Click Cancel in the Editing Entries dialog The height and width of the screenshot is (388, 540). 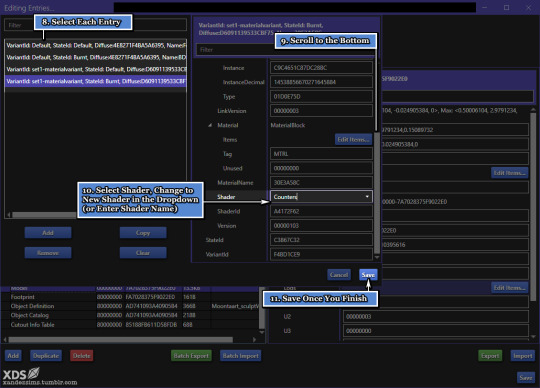pyautogui.click(x=339, y=275)
